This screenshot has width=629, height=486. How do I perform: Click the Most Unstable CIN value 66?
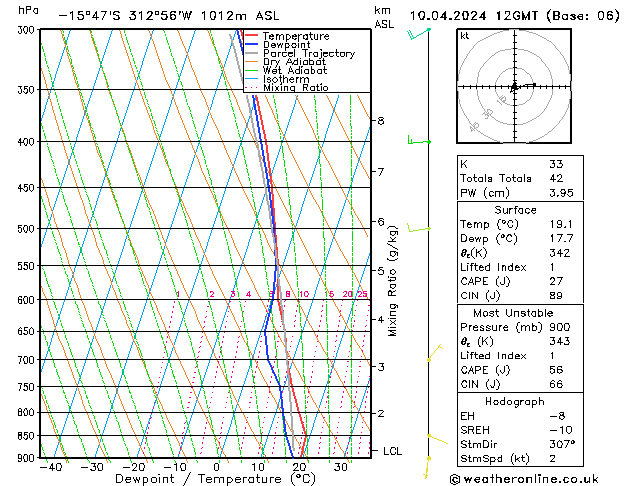point(556,384)
